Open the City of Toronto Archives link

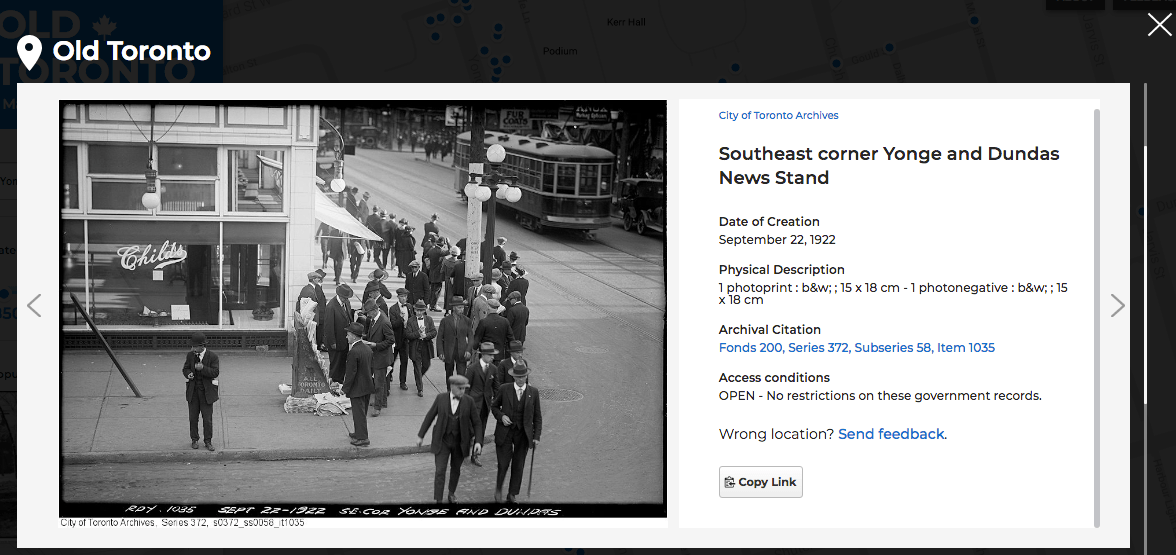point(778,116)
